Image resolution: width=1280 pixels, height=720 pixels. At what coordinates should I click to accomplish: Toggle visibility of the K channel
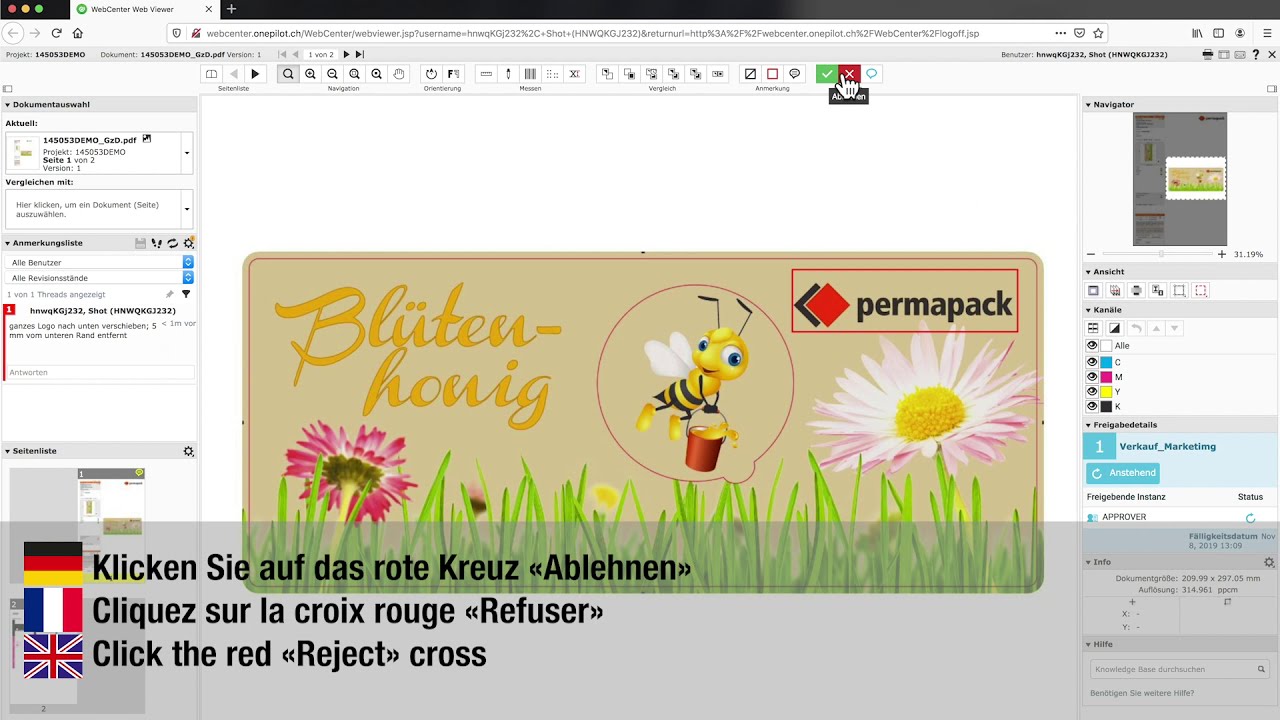1092,406
